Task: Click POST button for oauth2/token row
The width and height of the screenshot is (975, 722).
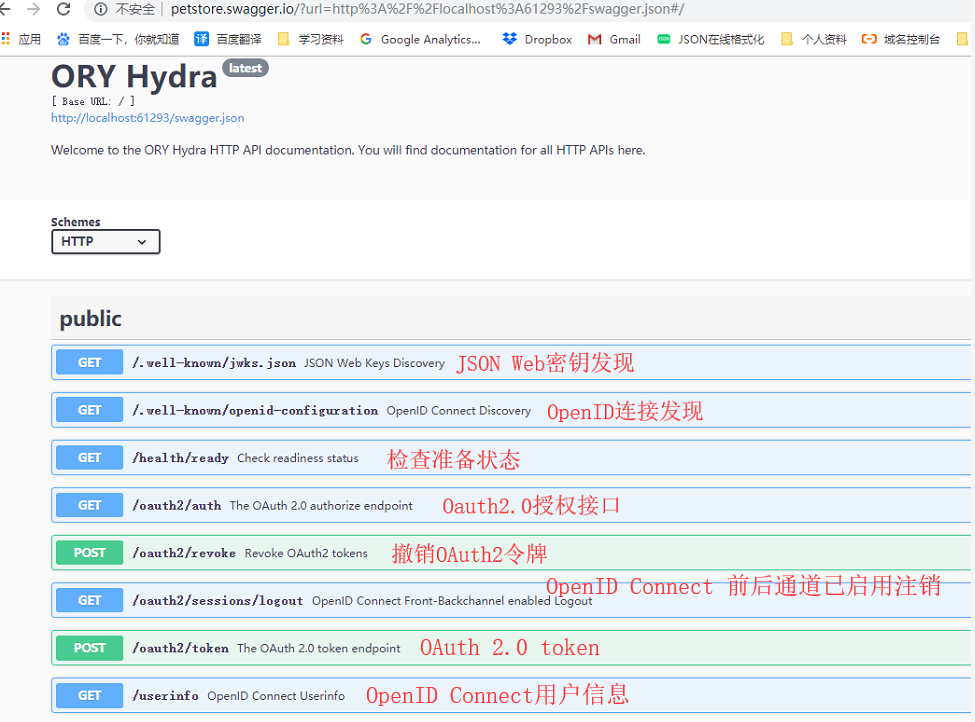Action: pyautogui.click(x=90, y=648)
